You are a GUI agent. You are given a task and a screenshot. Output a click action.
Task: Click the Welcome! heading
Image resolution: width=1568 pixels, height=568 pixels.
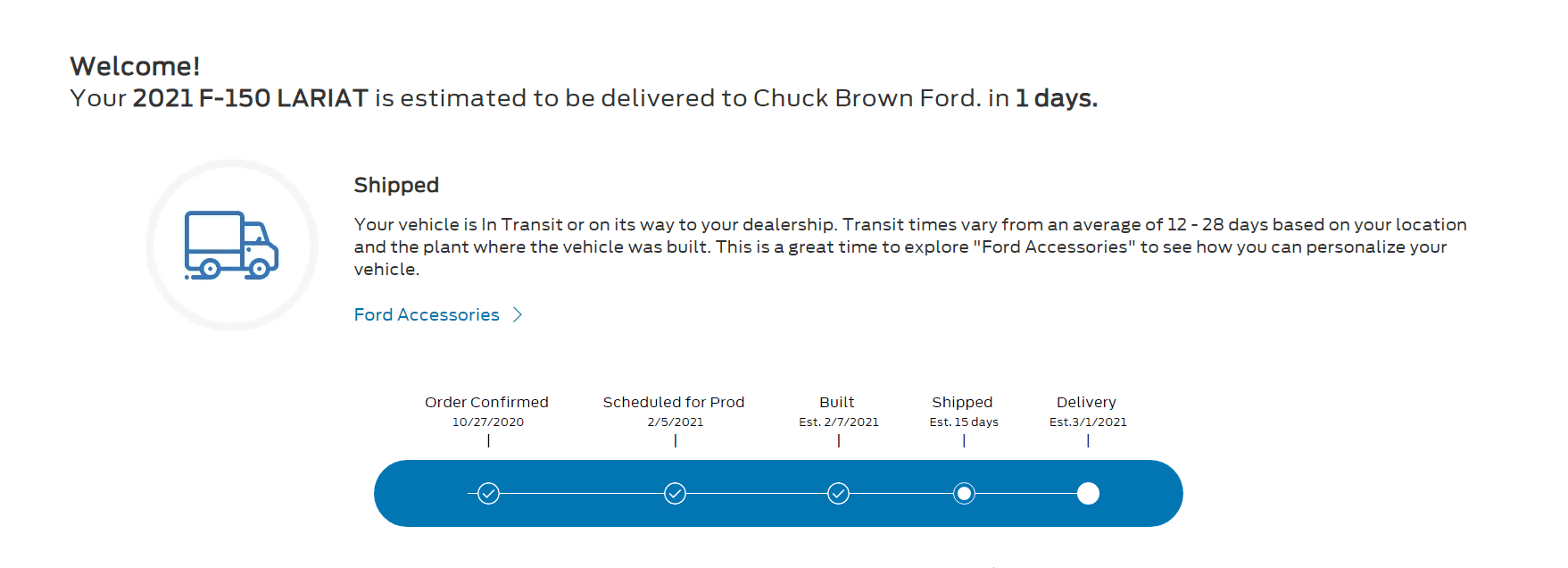(135, 66)
